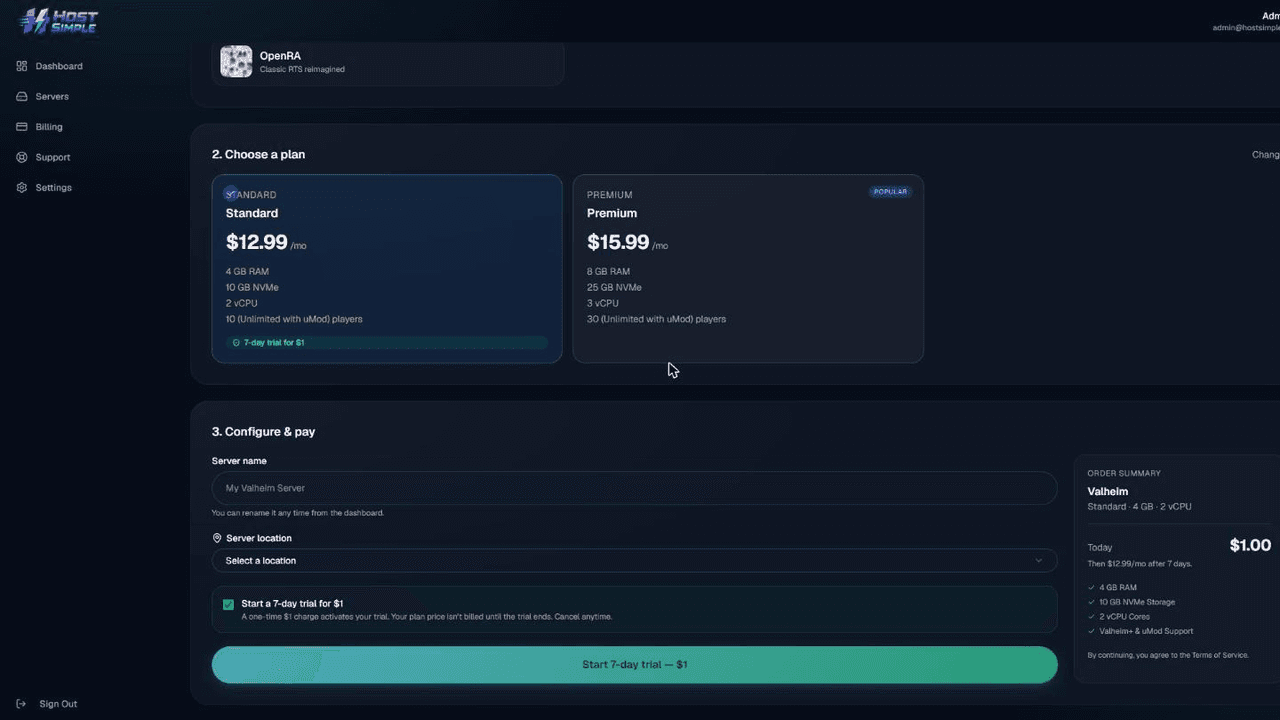Screen dimensions: 1280x720
Task: Click the location pin icon
Action: [x=217, y=538]
